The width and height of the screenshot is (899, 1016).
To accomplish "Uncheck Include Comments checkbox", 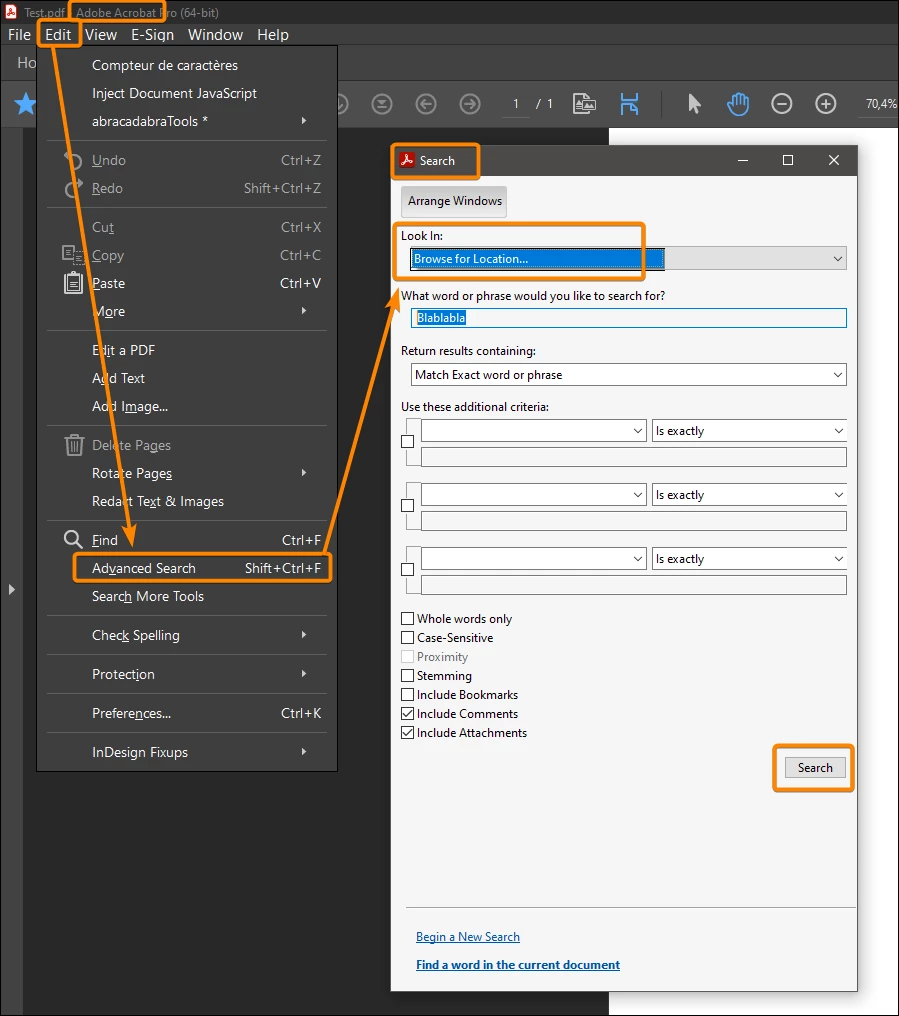I will (x=407, y=713).
